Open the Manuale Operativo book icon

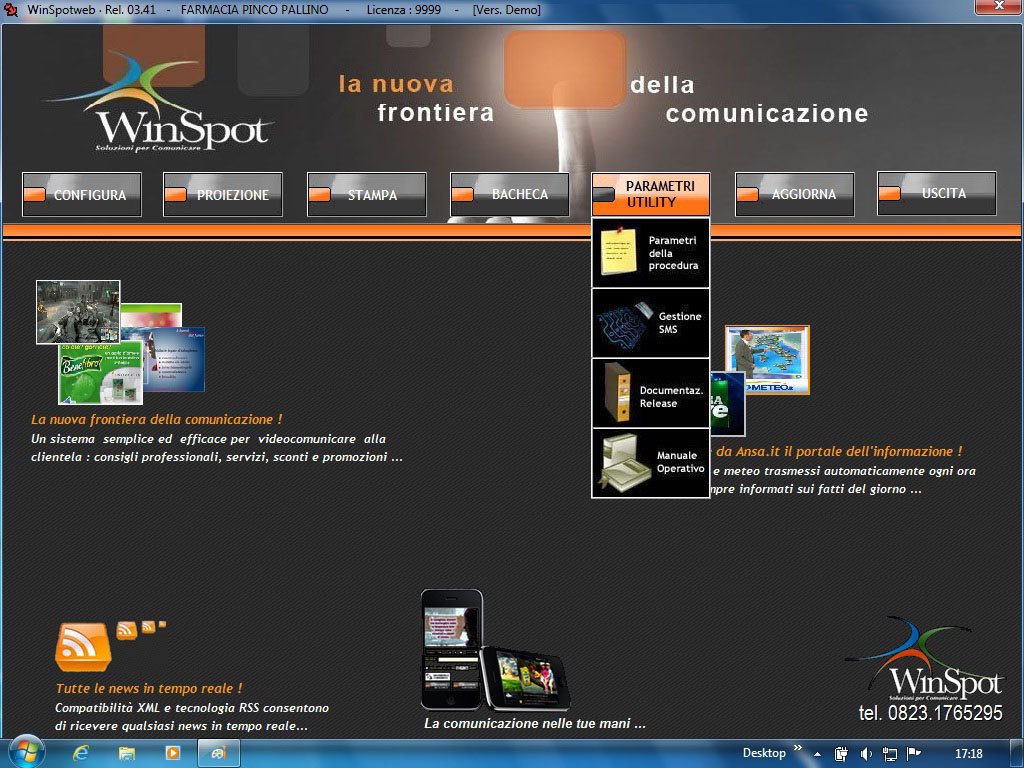(625, 462)
